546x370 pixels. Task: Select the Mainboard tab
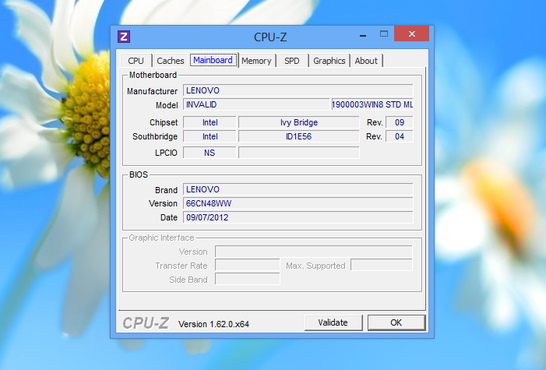pos(213,60)
